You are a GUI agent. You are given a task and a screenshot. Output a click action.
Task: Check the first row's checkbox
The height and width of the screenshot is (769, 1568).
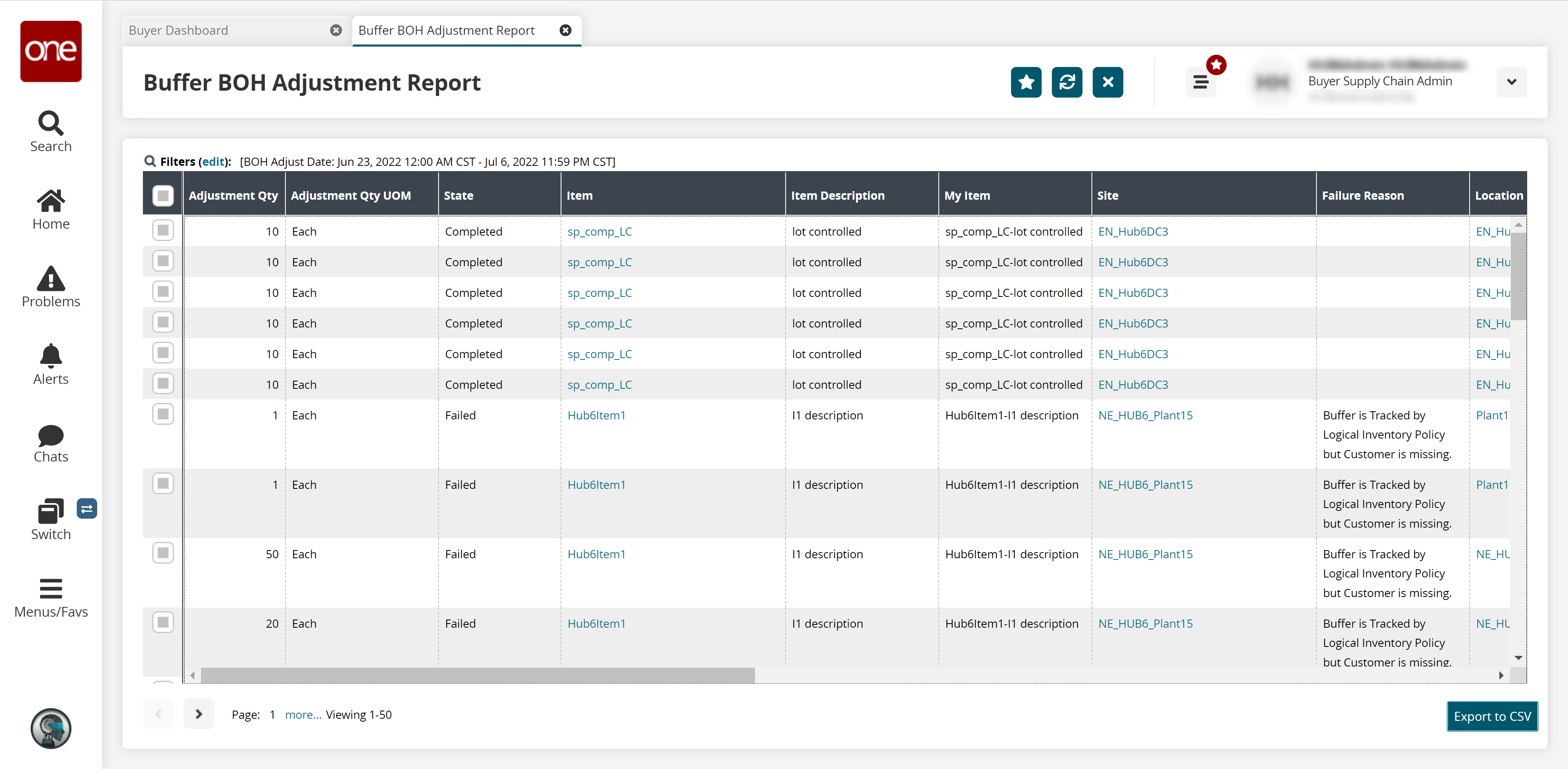click(163, 230)
